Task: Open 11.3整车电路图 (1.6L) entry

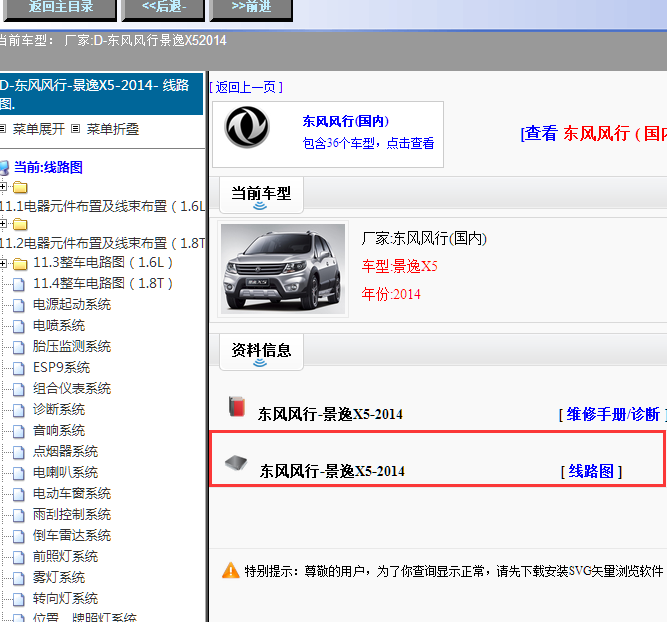Action: pos(103,262)
